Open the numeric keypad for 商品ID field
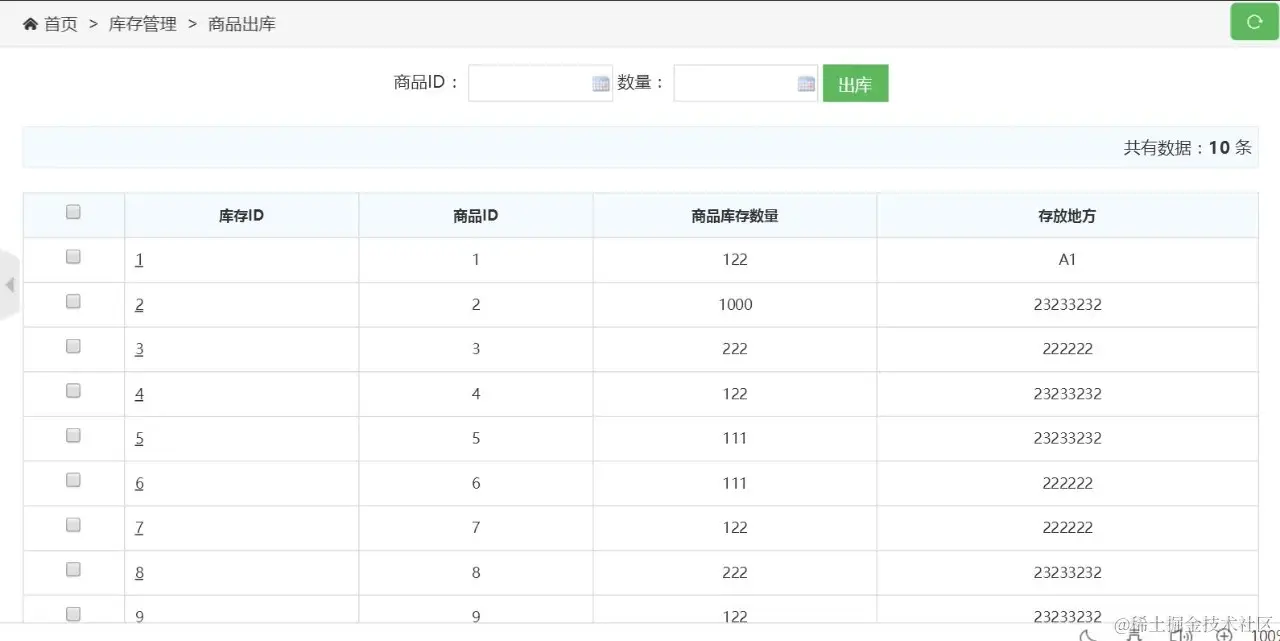 pos(601,83)
